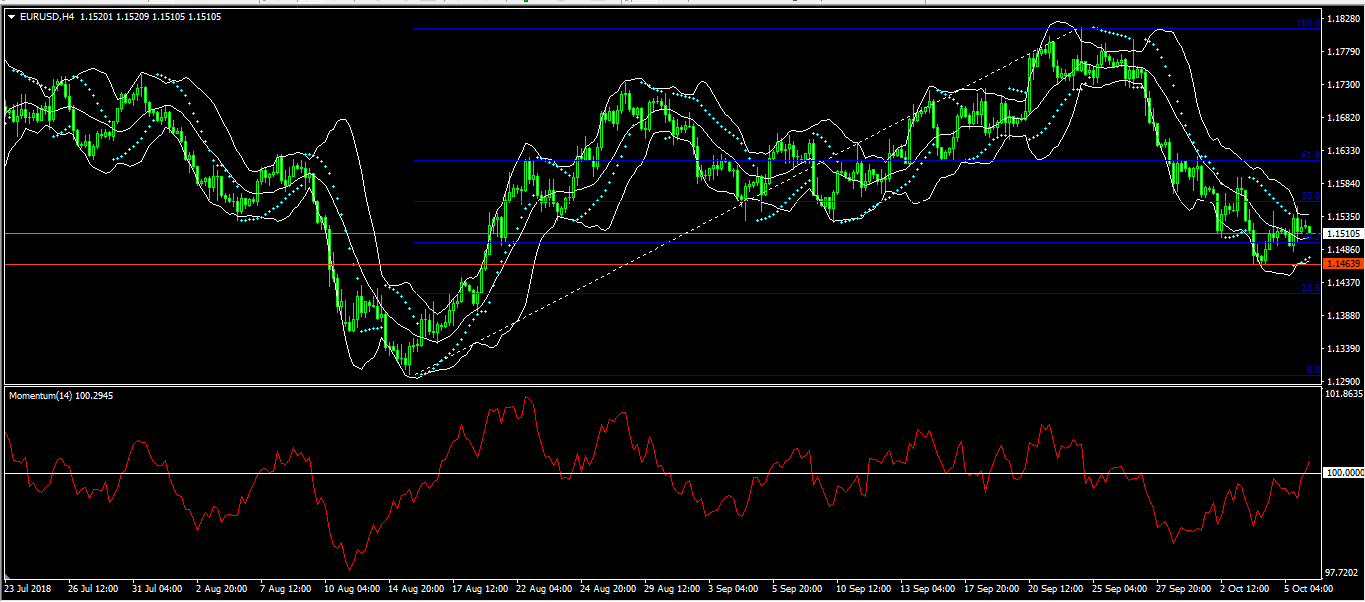Click the 5 Sep 20:00 time label
Screen dimensions: 1365x602
coord(799,589)
